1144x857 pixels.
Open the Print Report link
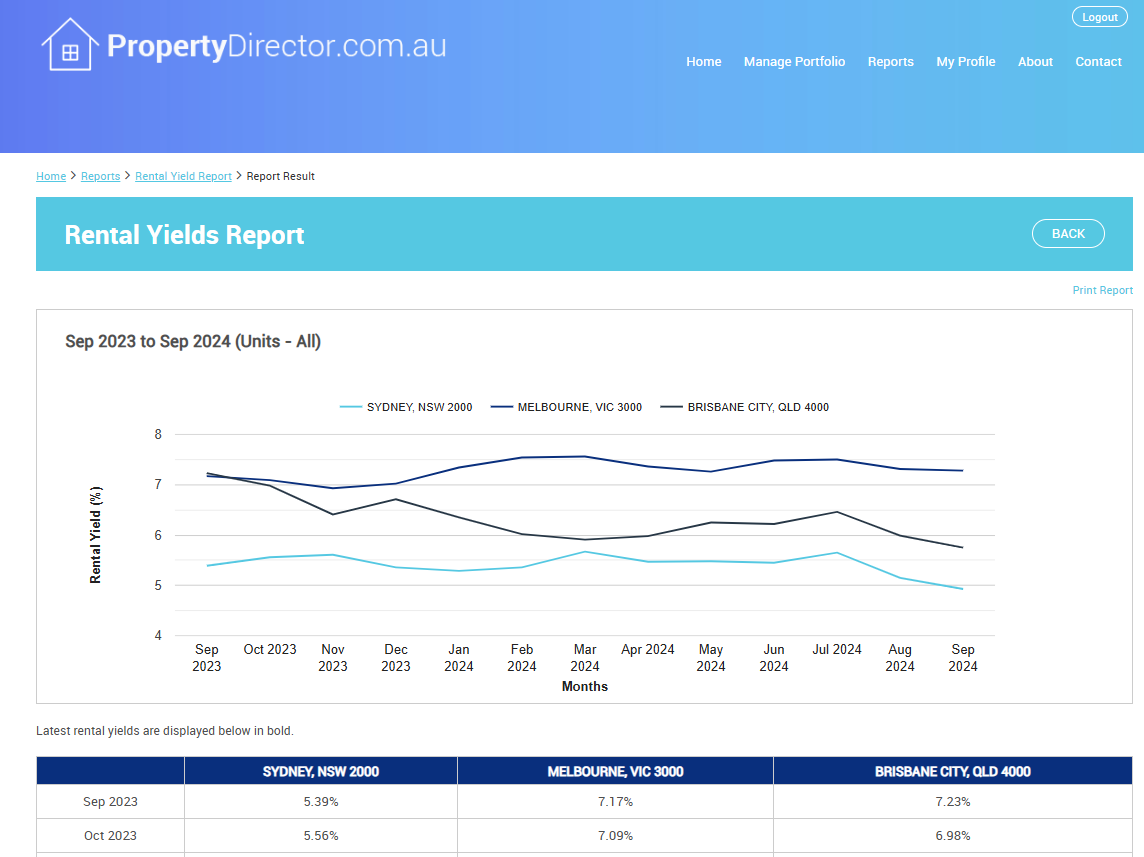1102,289
